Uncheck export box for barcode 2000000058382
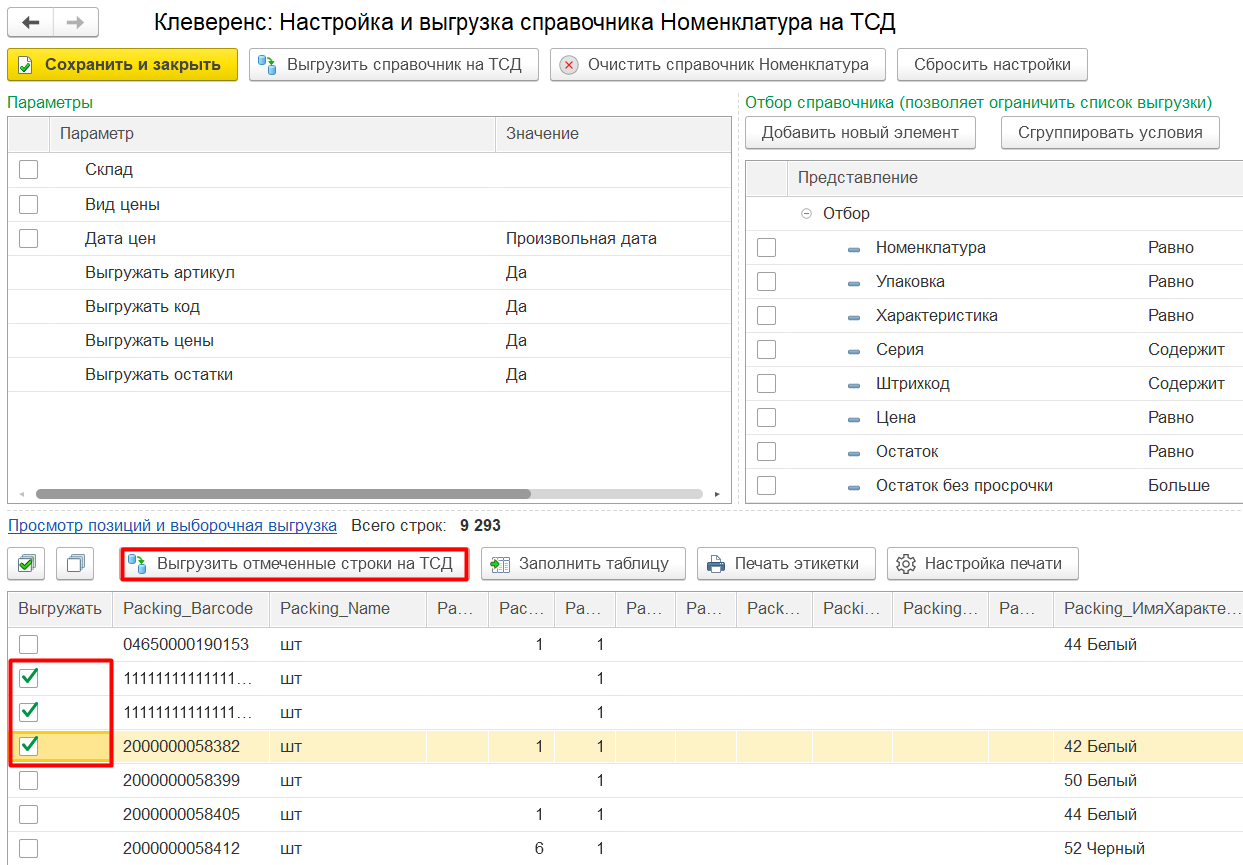 click(x=28, y=746)
